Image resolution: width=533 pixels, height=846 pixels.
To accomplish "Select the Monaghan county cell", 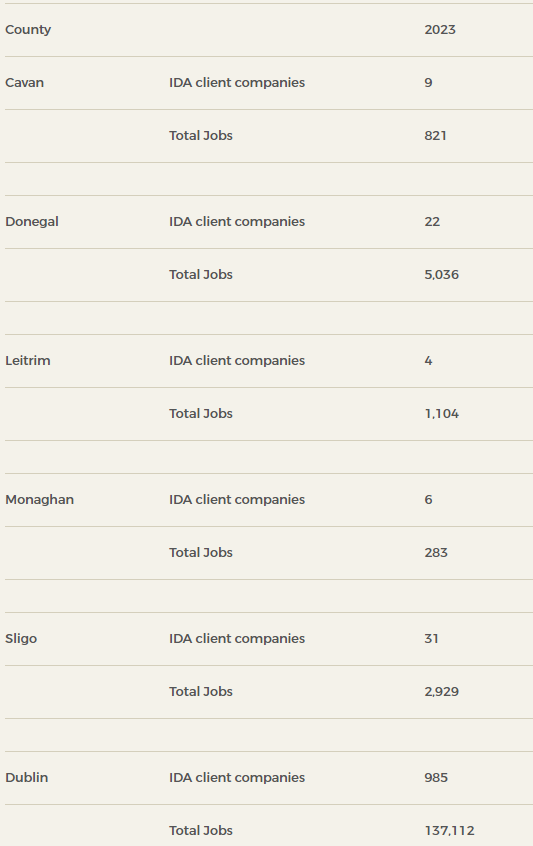I will [39, 500].
